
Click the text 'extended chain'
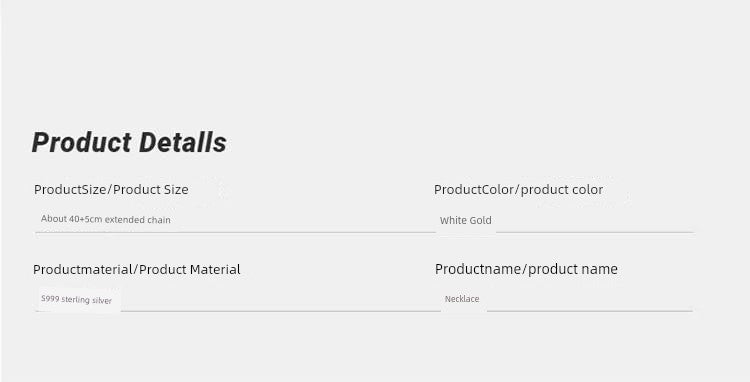click(138, 220)
